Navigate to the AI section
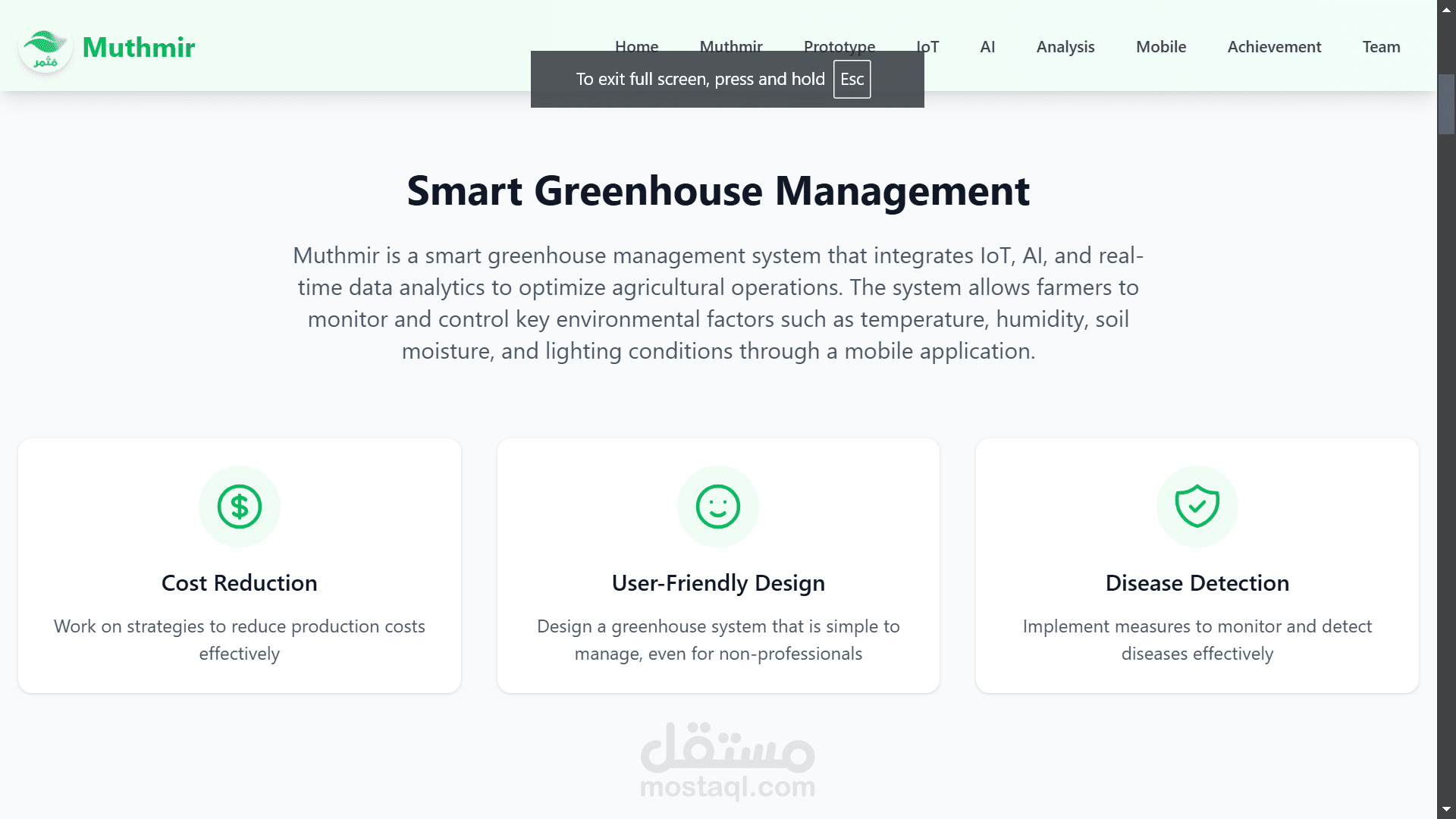This screenshot has height=819, width=1456. (x=987, y=47)
